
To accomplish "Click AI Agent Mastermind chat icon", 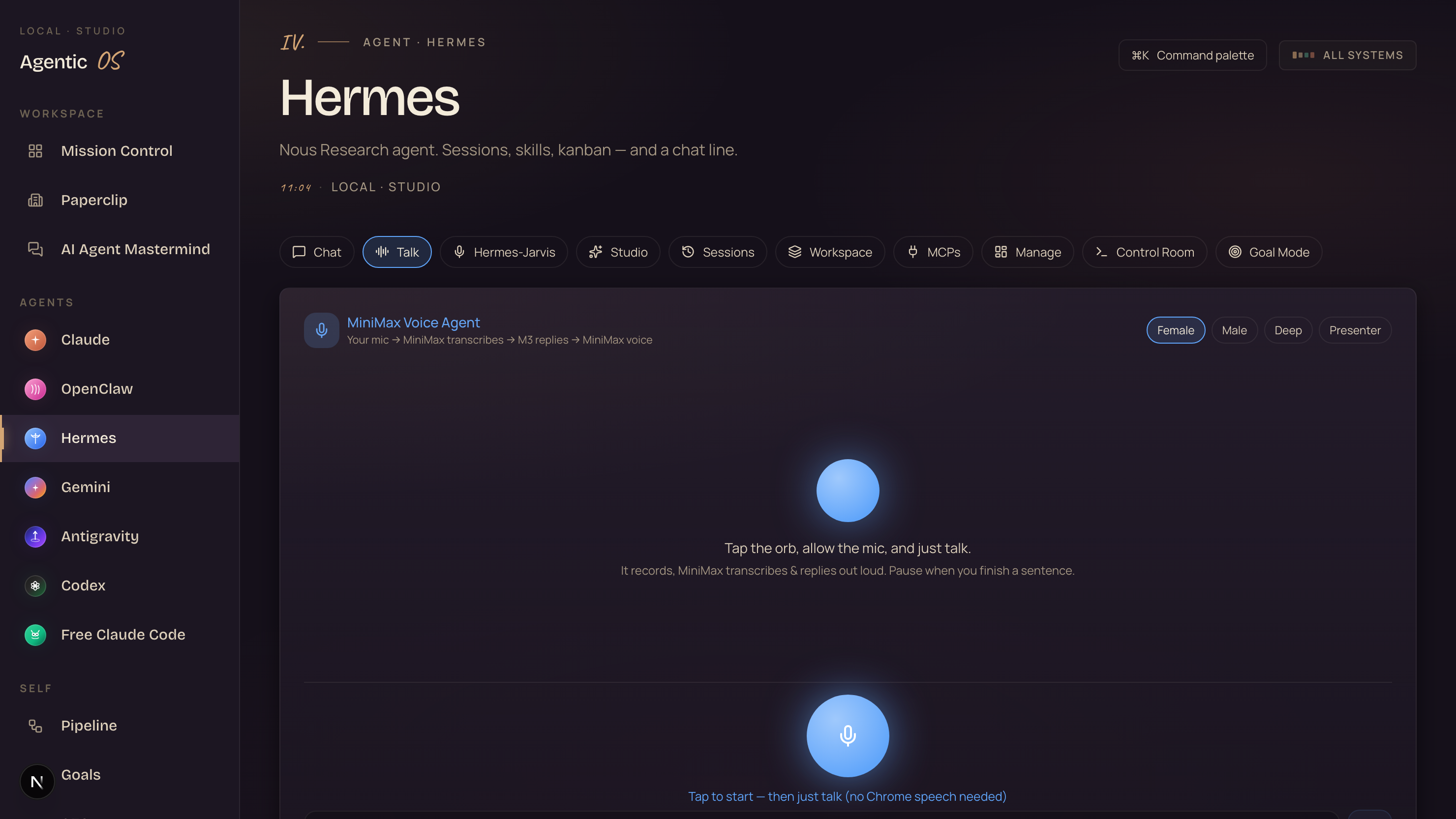I will click(35, 249).
